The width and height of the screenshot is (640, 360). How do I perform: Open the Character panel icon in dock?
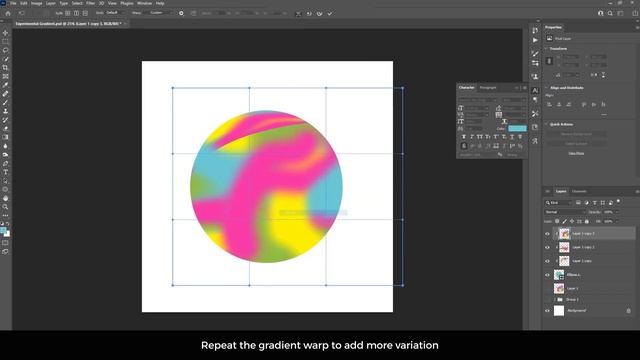(x=535, y=91)
